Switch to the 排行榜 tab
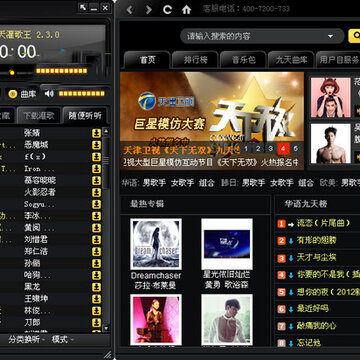Screen dimensions: 360x360 coord(195,60)
